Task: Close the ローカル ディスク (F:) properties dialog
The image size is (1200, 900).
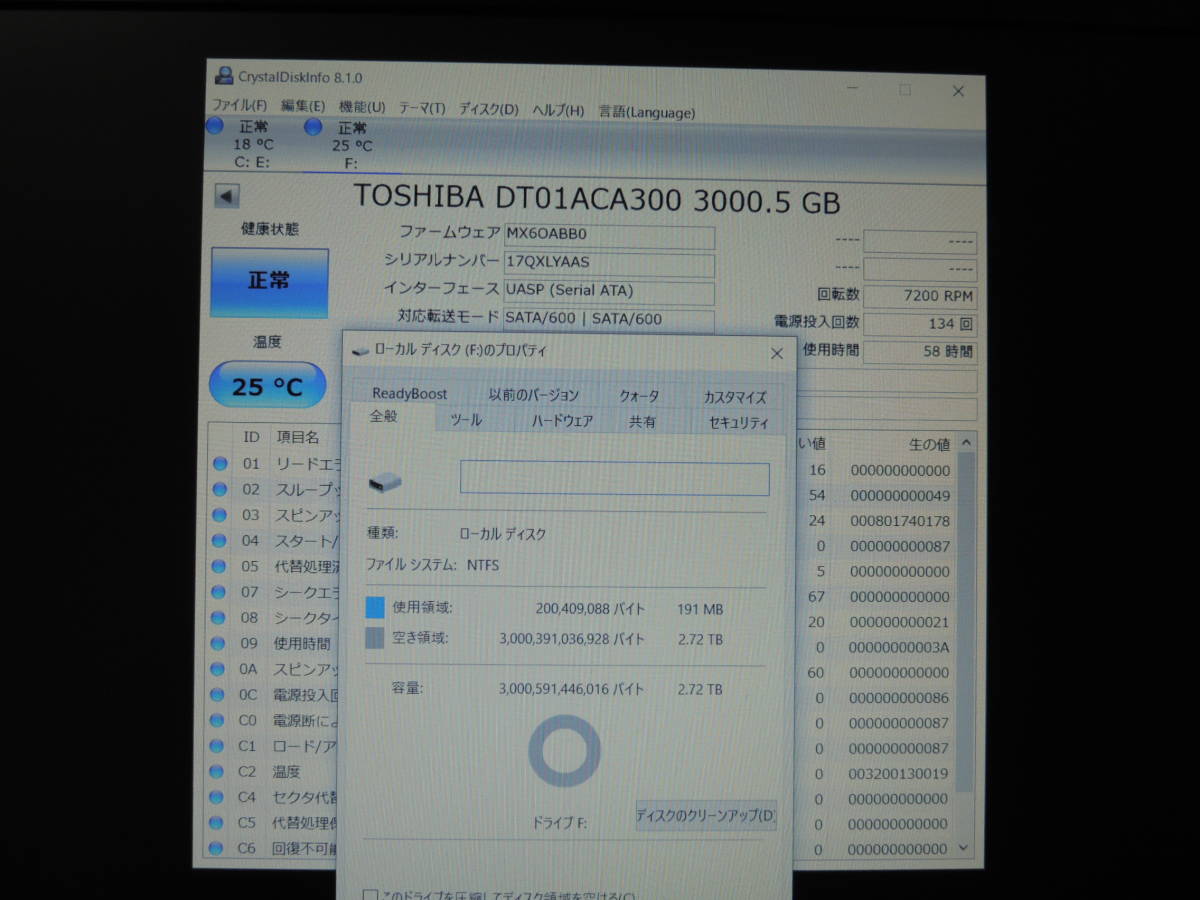Action: [776, 354]
